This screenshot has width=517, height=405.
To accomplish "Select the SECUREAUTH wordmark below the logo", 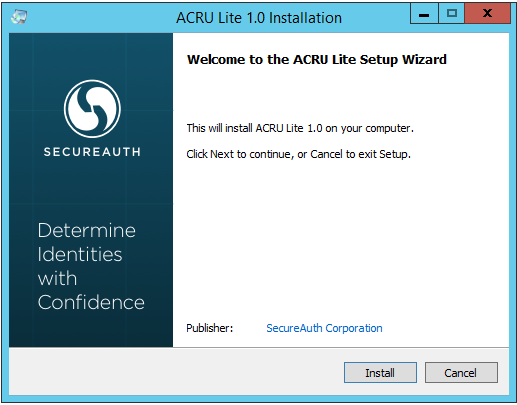I will (x=92, y=152).
